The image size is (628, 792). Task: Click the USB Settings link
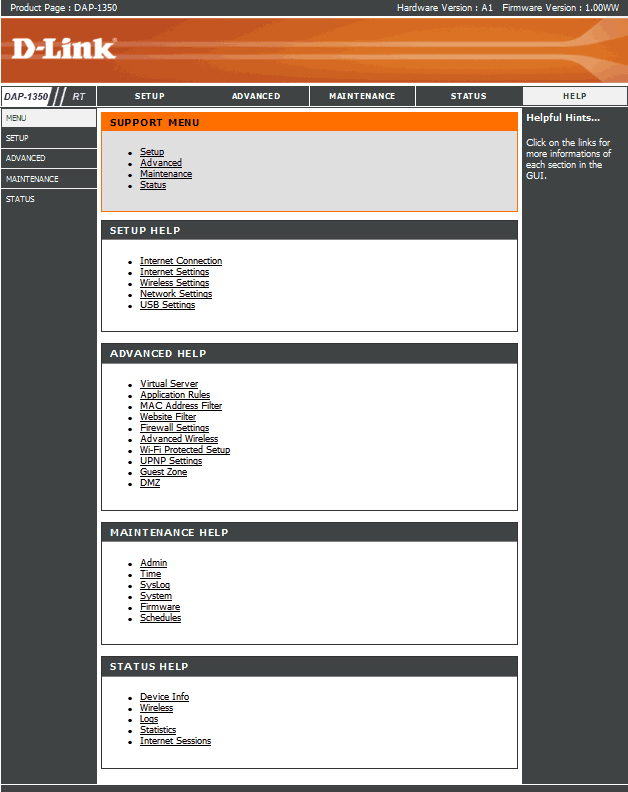(x=167, y=305)
